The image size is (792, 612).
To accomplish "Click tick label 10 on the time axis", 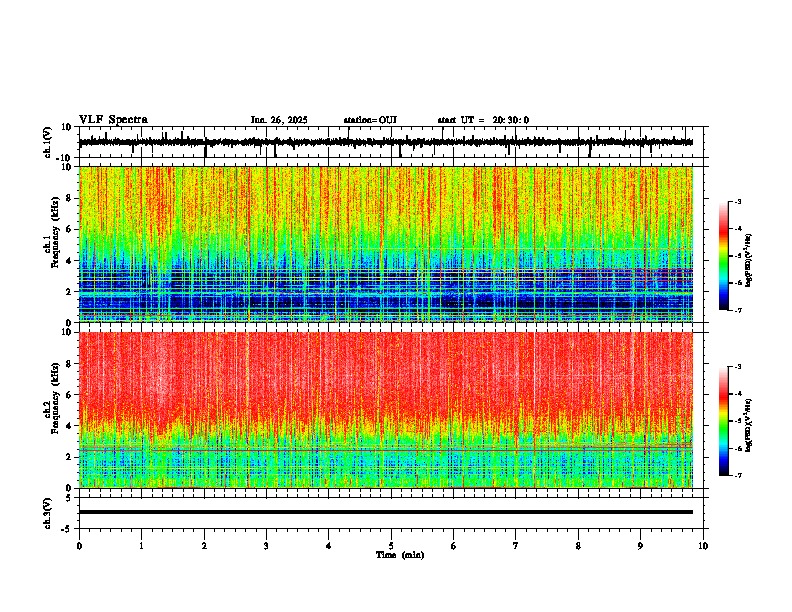I will 703,546.
